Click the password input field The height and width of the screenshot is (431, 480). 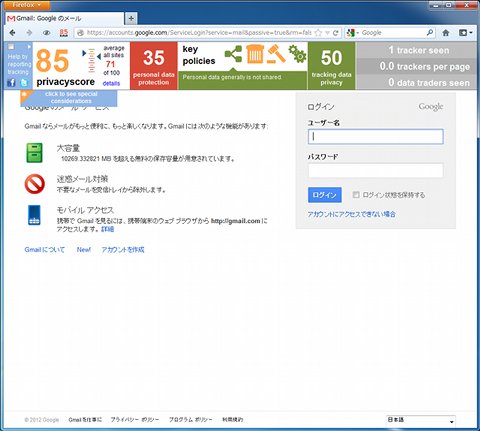pyautogui.click(x=376, y=170)
